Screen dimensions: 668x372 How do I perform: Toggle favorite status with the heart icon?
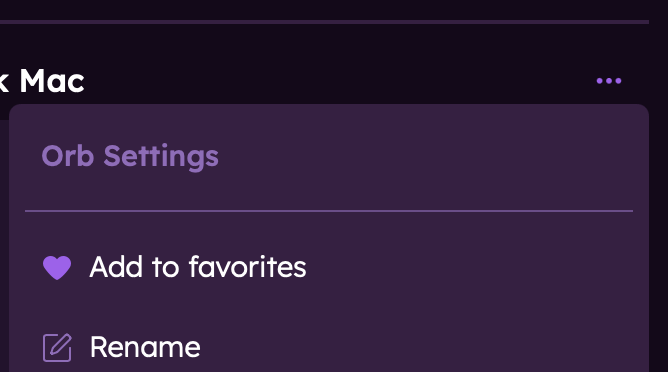click(57, 268)
